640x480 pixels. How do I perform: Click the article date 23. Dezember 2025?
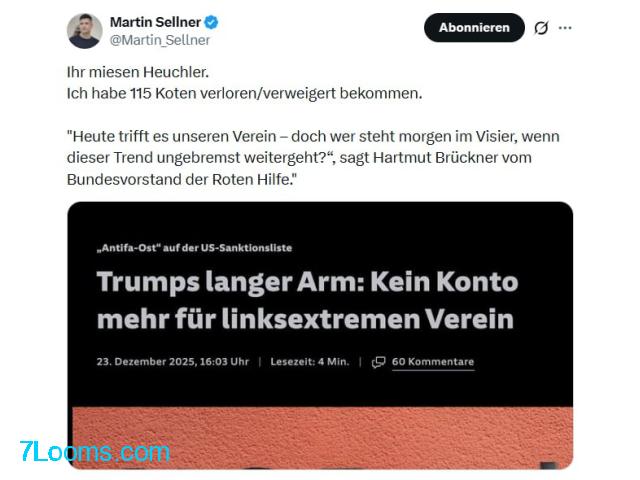pos(173,362)
